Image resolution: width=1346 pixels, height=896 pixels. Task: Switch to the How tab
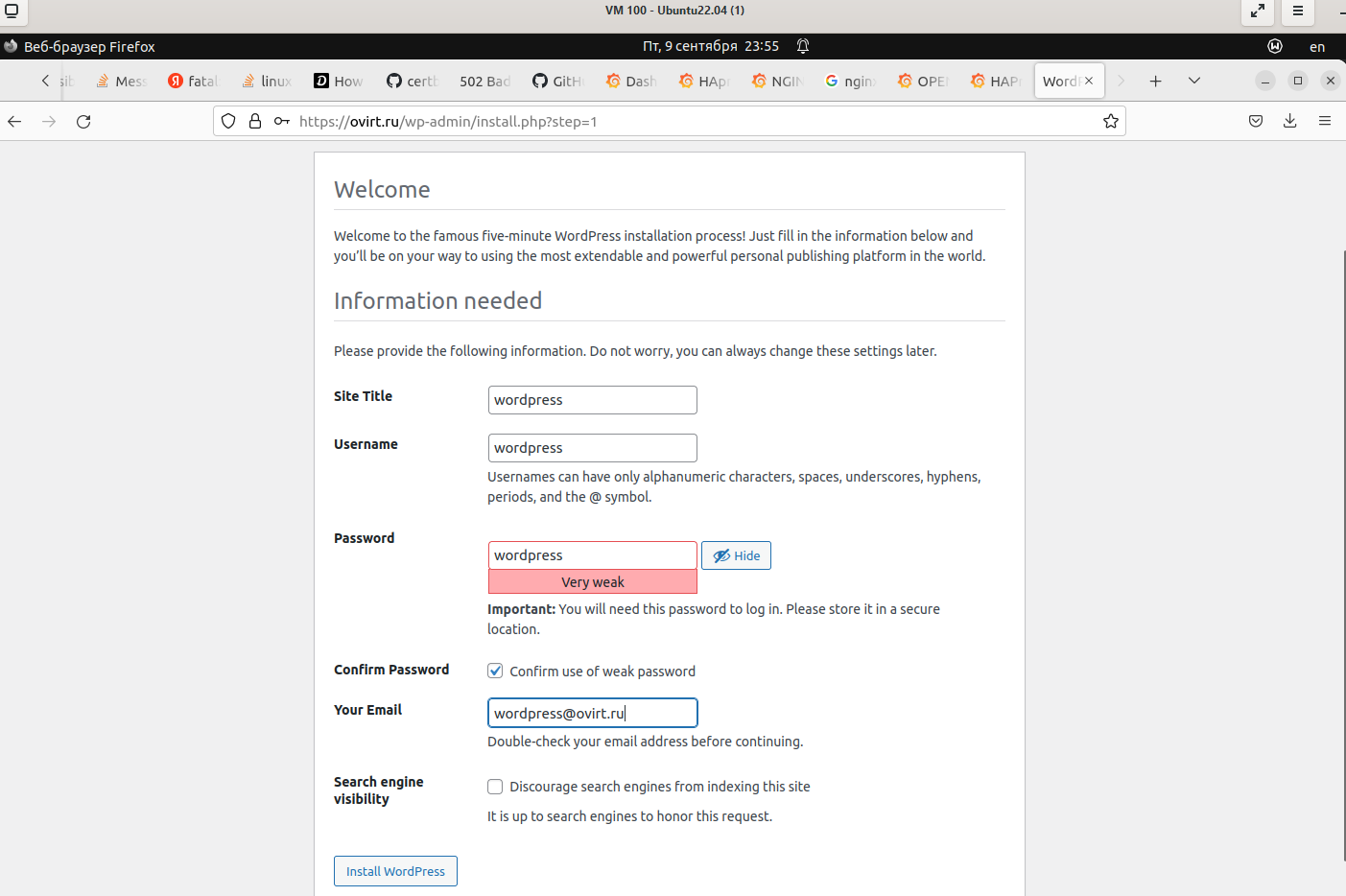[339, 82]
